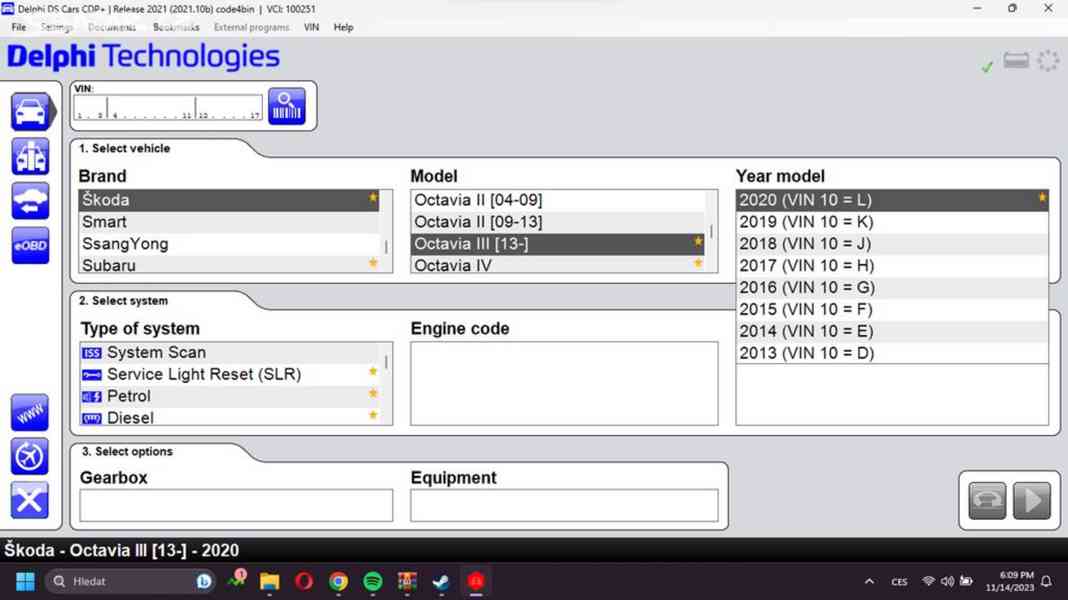Open the eOBD mode from the sidebar
The height and width of the screenshot is (600, 1068).
[29, 246]
